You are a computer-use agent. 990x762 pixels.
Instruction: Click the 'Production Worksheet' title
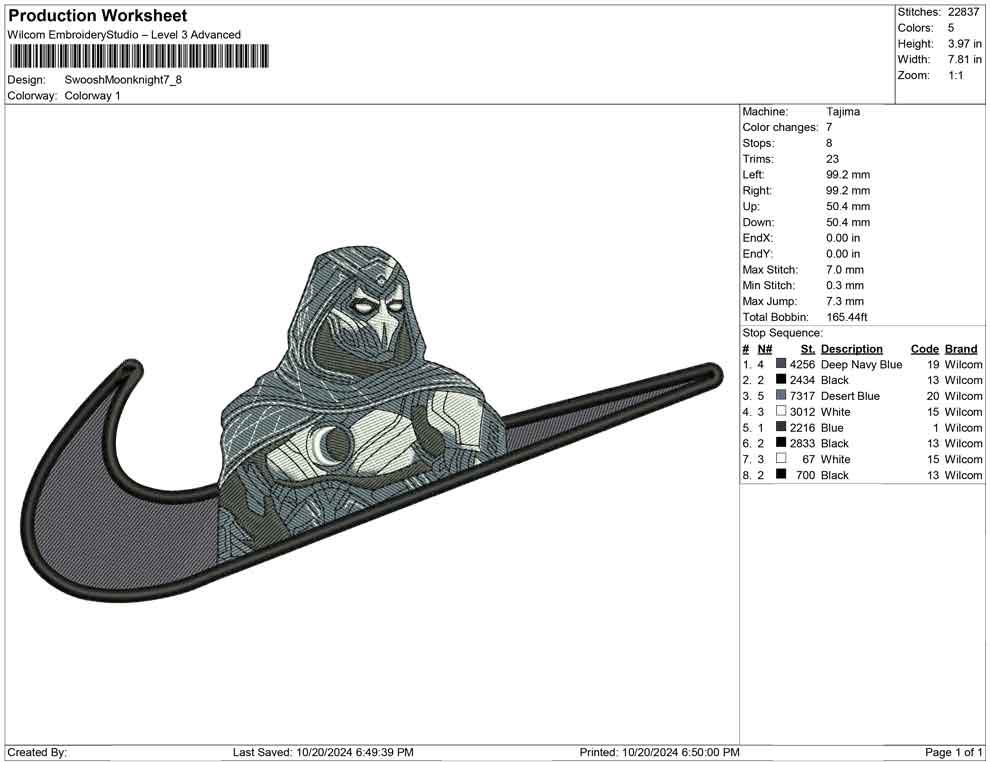pyautogui.click(x=98, y=16)
